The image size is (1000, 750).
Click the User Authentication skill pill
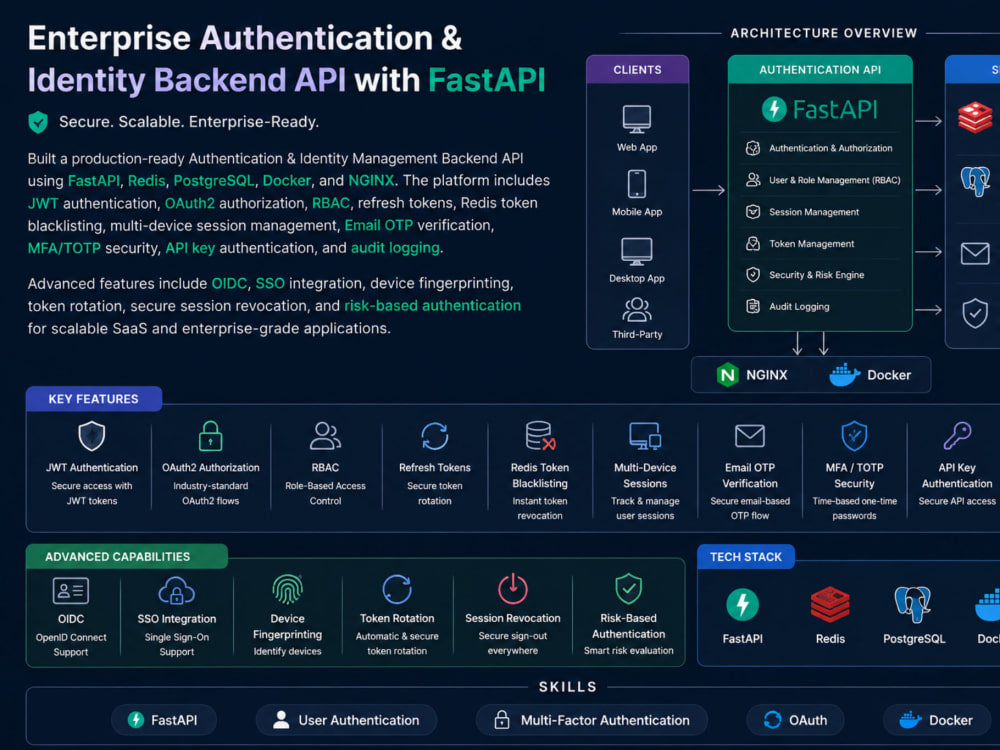(346, 720)
